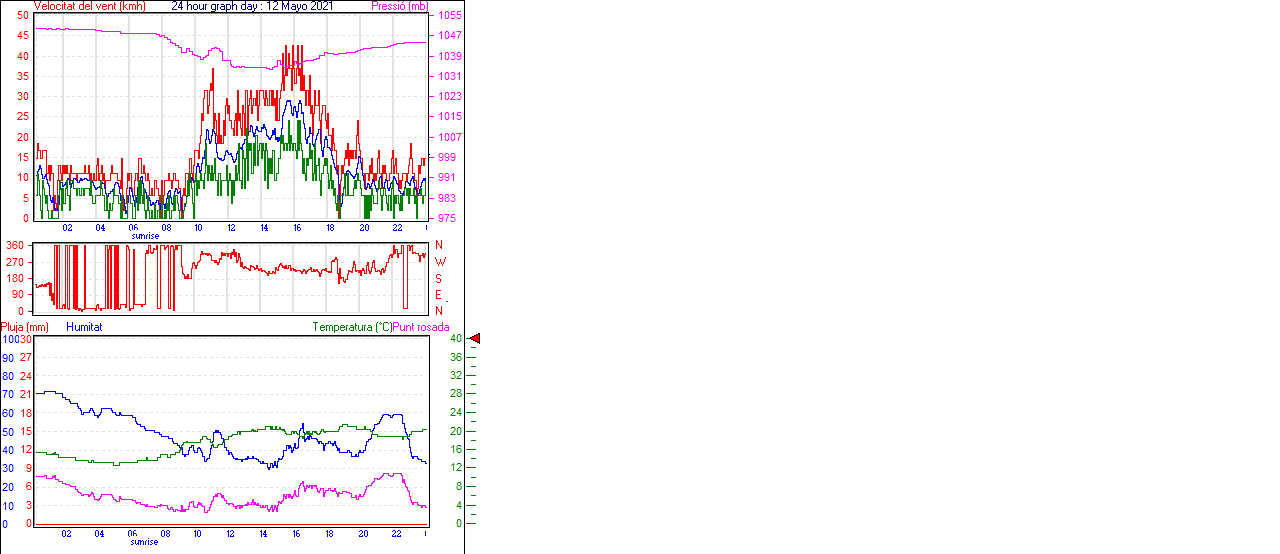Click the 'Humitat' legend label
Screen dimensions: 1280x554
tap(84, 327)
